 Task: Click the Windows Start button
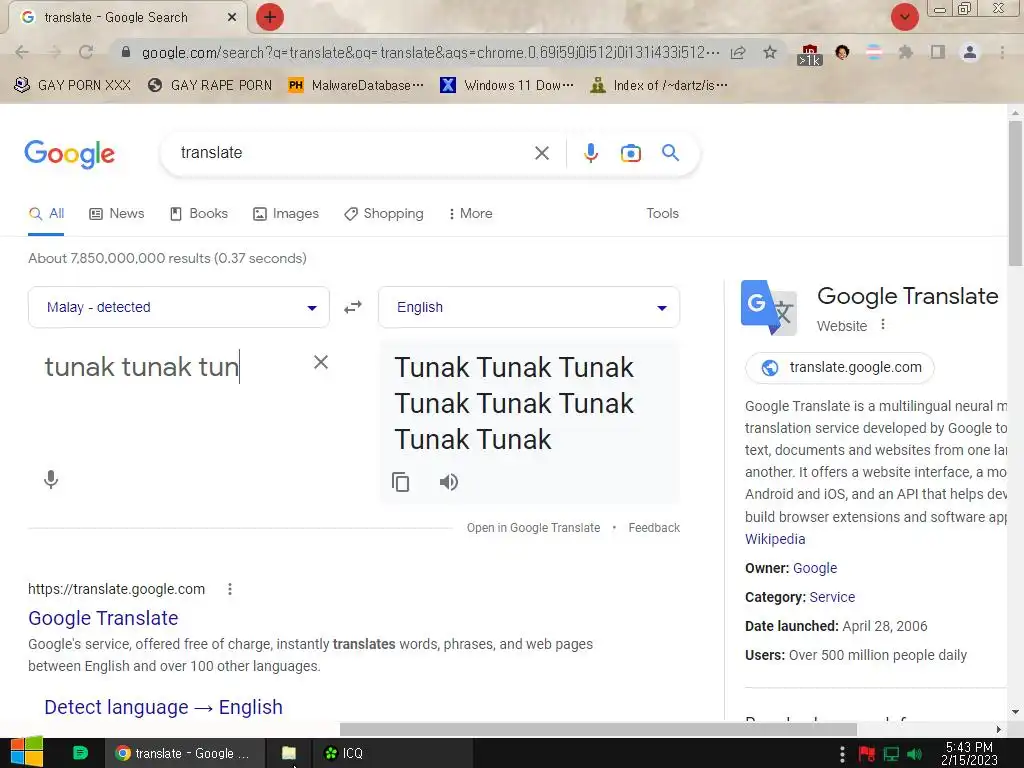click(x=27, y=752)
